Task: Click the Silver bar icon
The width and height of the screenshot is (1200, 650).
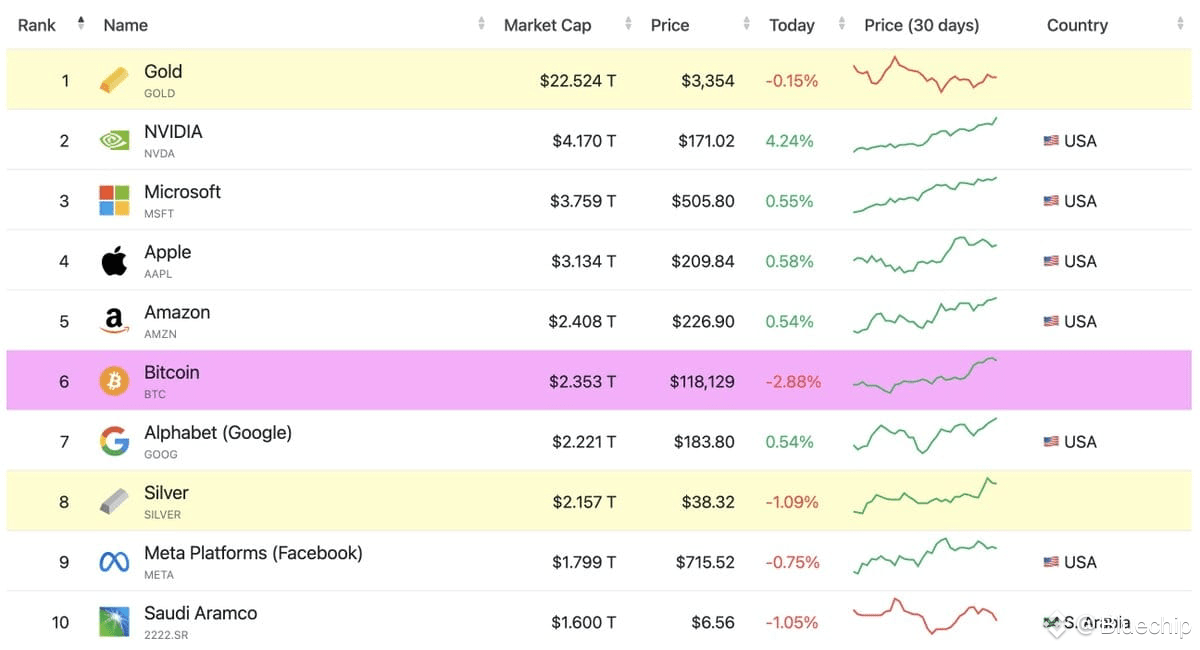Action: click(x=114, y=501)
